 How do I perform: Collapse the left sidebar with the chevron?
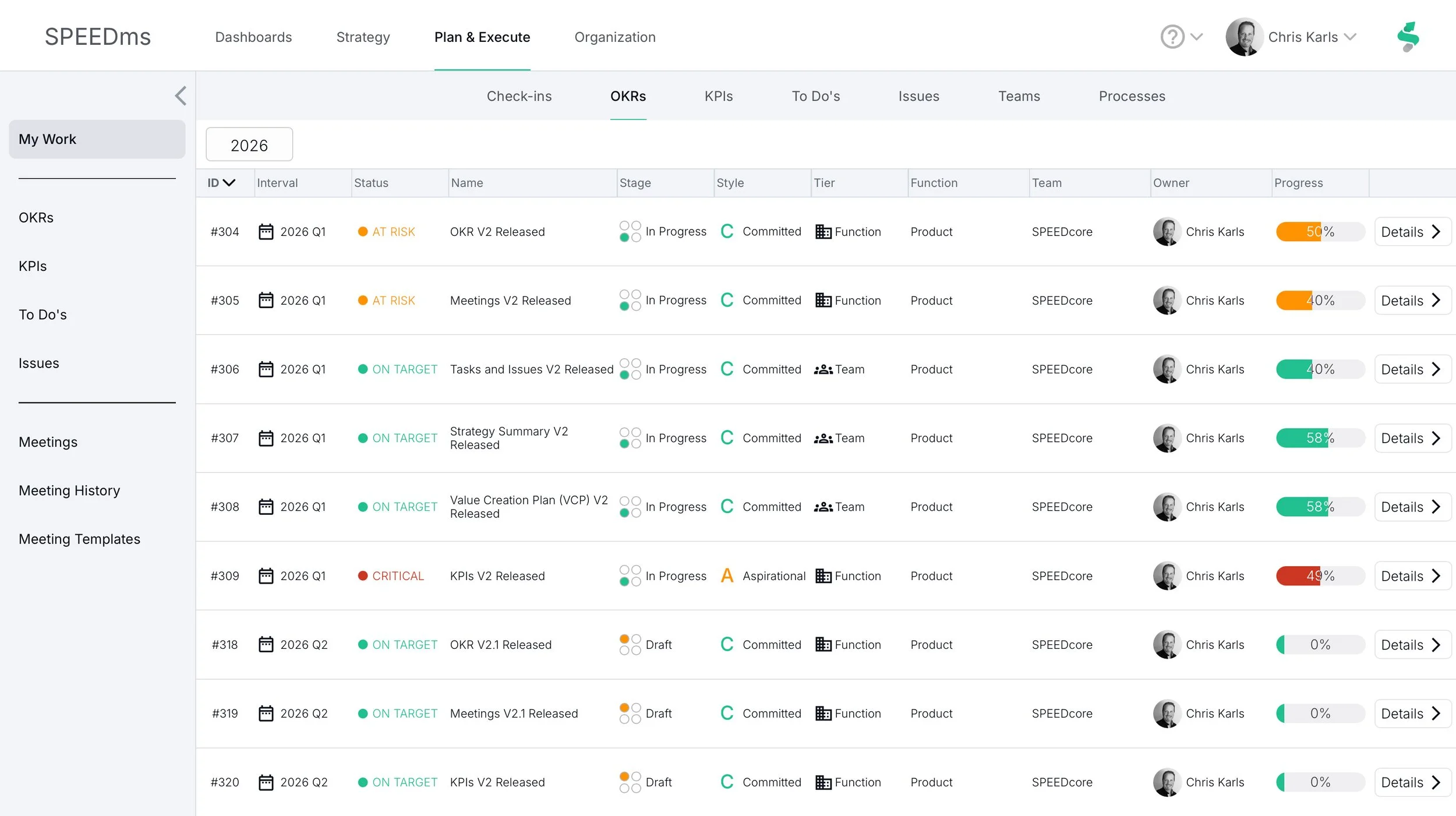(181, 96)
